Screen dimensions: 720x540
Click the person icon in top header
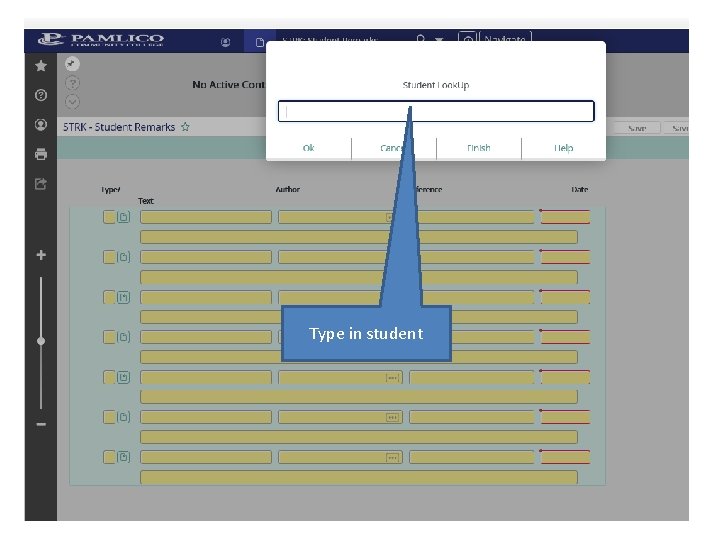(225, 42)
